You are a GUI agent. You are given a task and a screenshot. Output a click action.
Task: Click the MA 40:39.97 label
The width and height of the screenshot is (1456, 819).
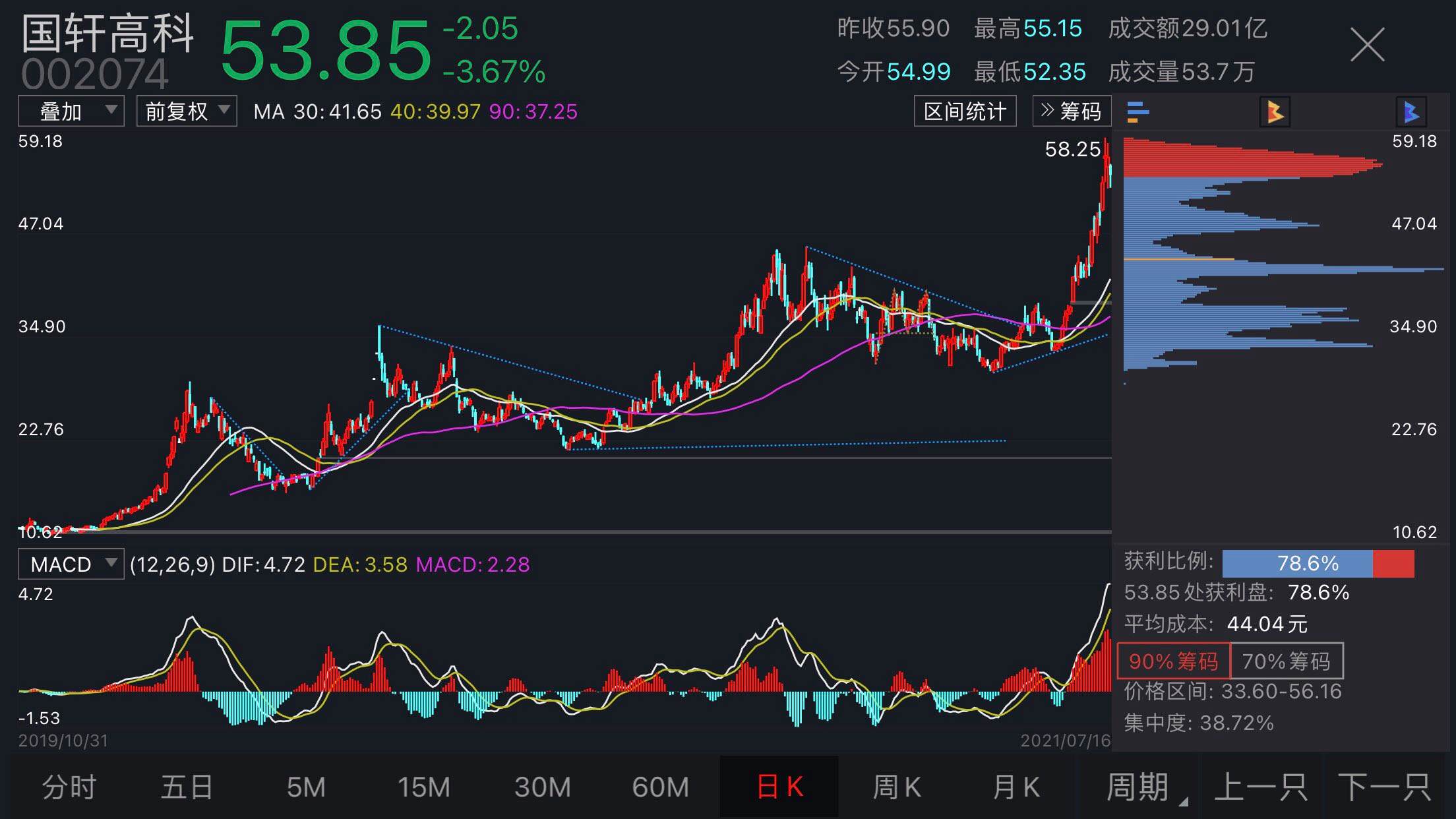435,111
